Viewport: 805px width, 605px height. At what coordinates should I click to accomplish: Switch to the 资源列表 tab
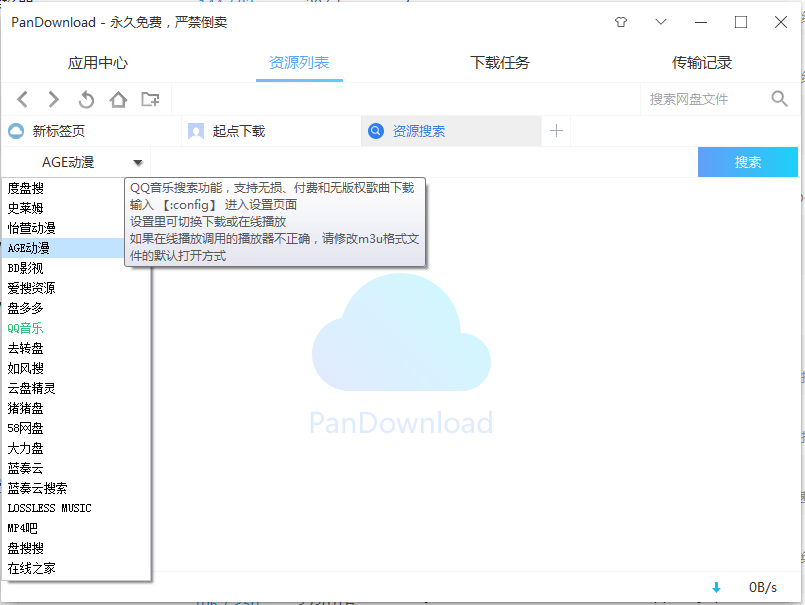pos(299,63)
